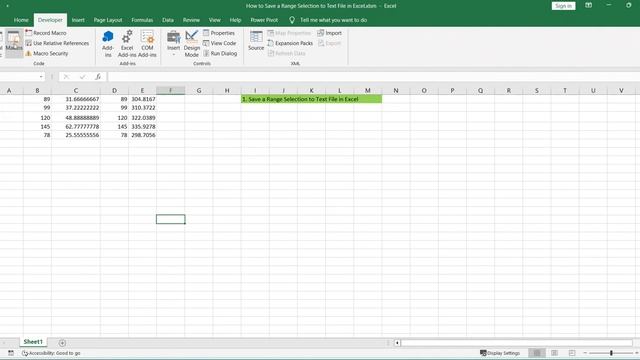
Task: Open COM Add-ins manager
Action: (147, 43)
